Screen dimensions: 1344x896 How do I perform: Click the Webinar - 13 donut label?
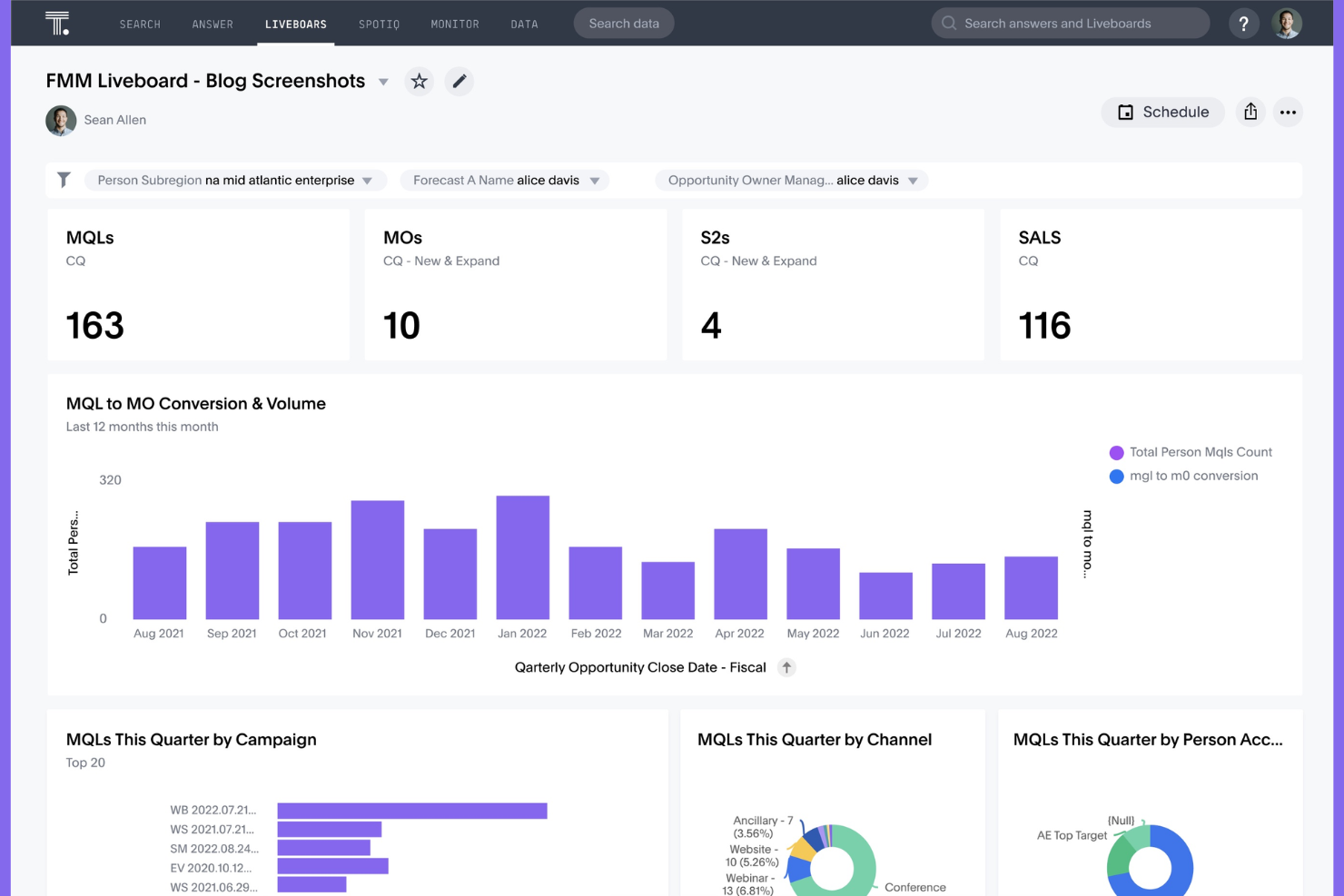click(749, 885)
